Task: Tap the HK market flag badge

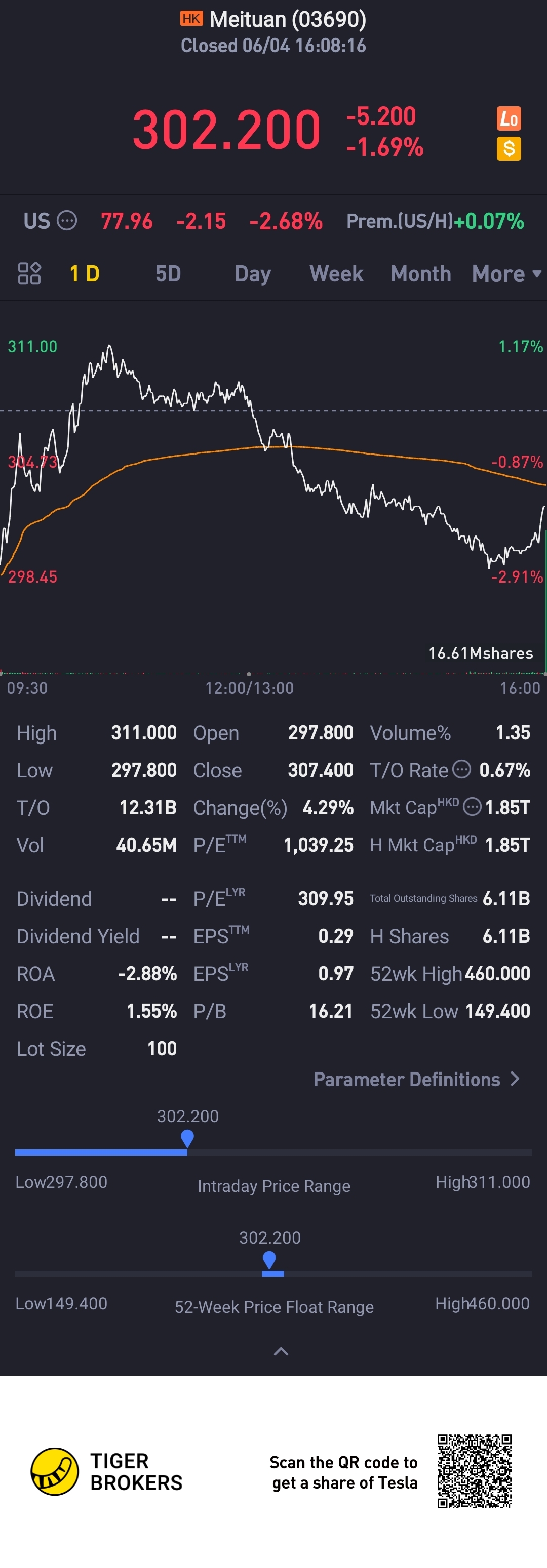Action: (191, 19)
